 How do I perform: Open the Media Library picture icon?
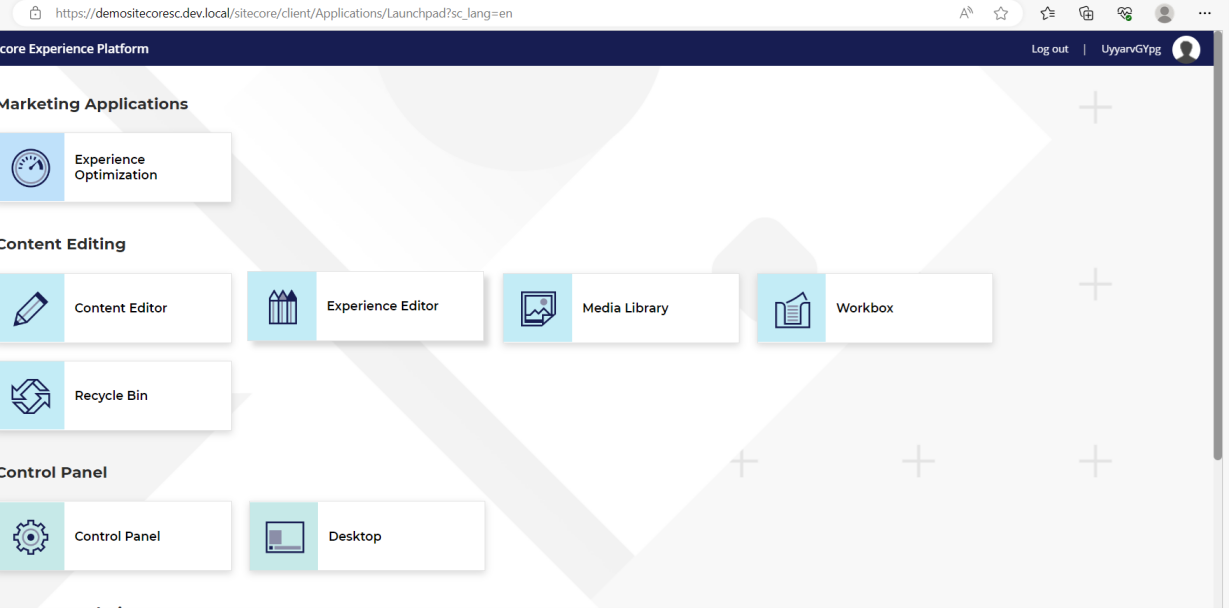point(538,308)
